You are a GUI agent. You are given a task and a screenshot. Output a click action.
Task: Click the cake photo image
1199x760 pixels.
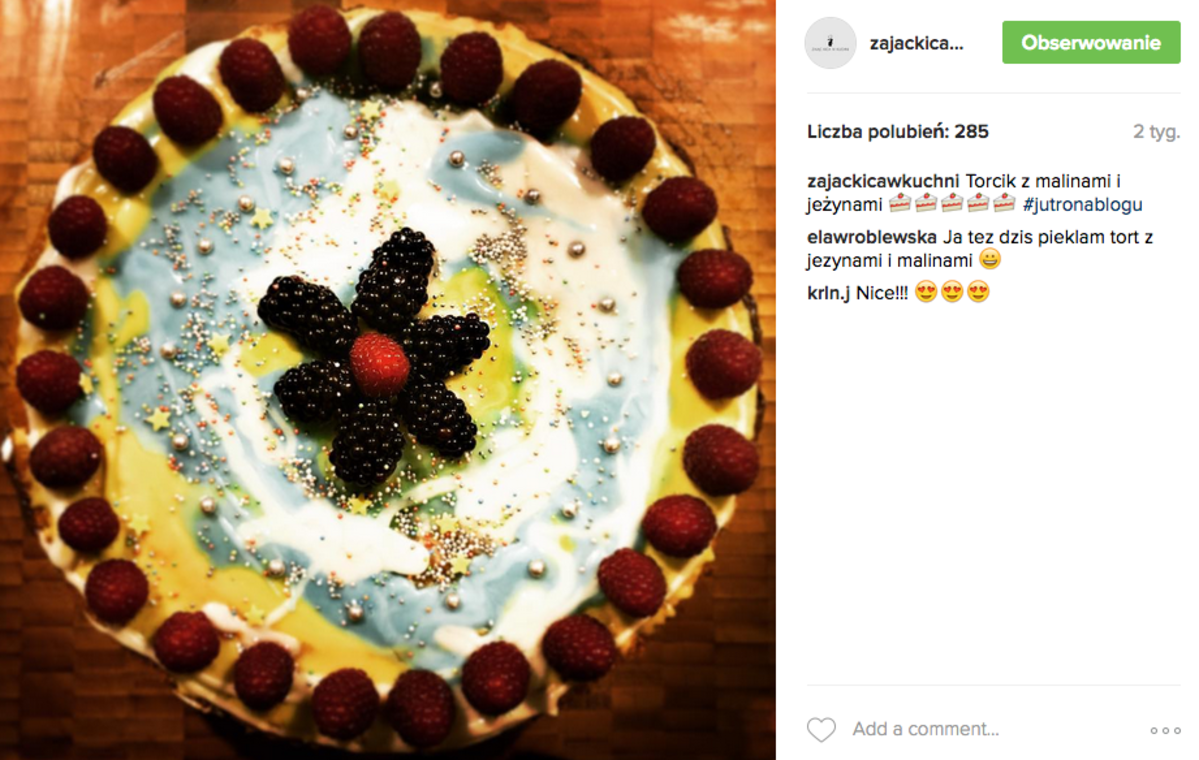click(x=388, y=380)
